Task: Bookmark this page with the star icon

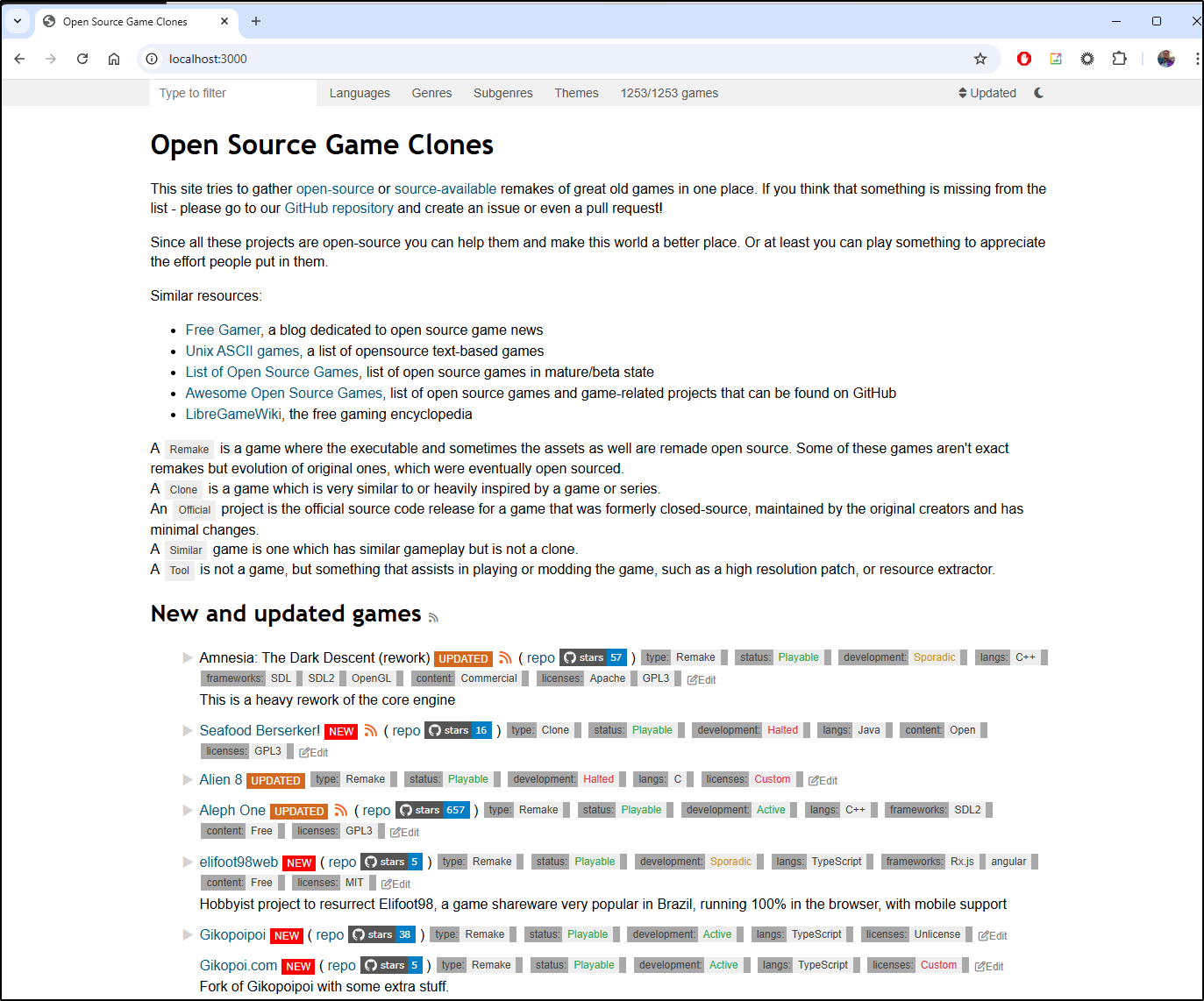Action: click(x=980, y=59)
